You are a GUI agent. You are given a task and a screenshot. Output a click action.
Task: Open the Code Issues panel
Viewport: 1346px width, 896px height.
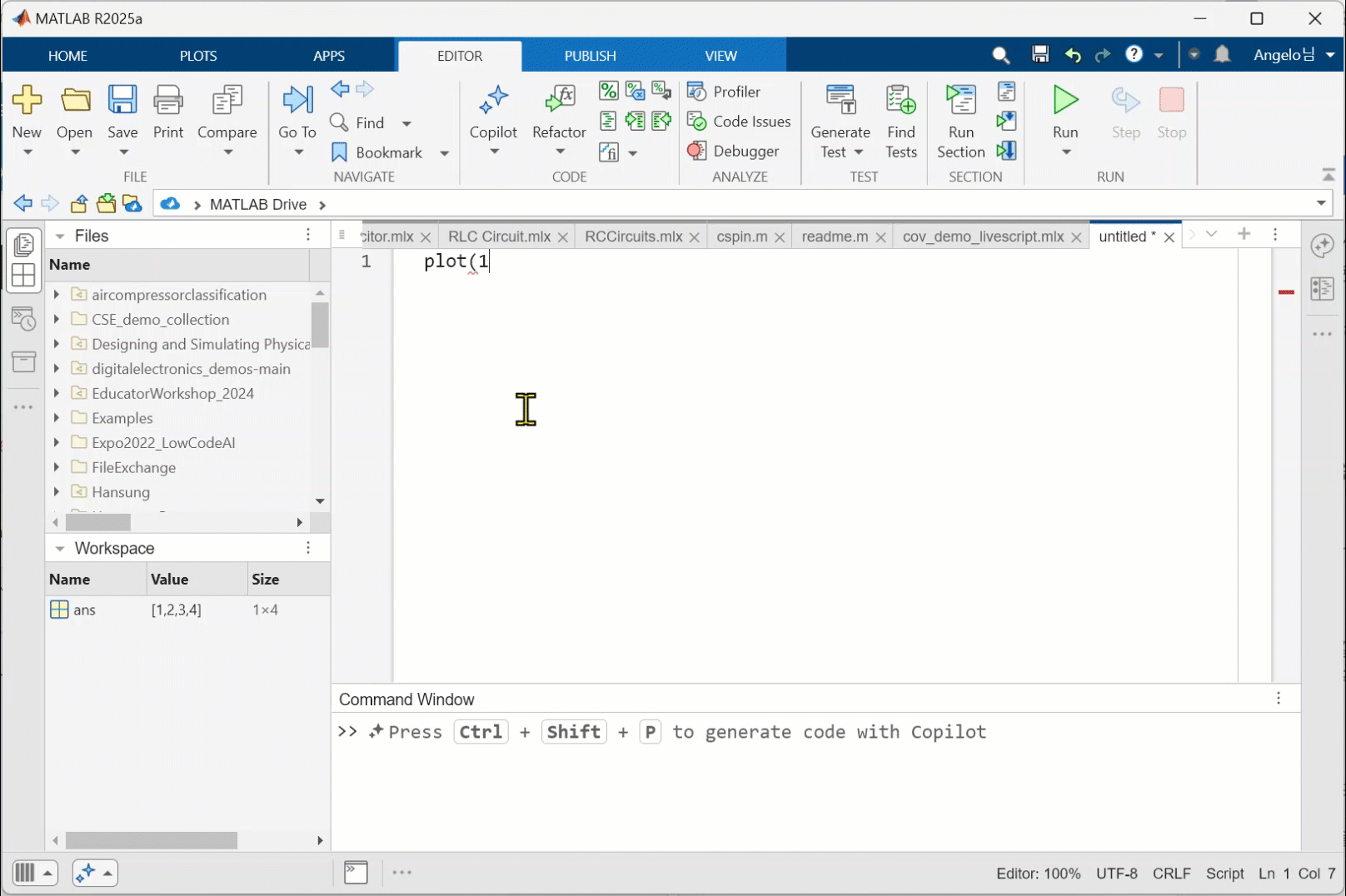(739, 122)
